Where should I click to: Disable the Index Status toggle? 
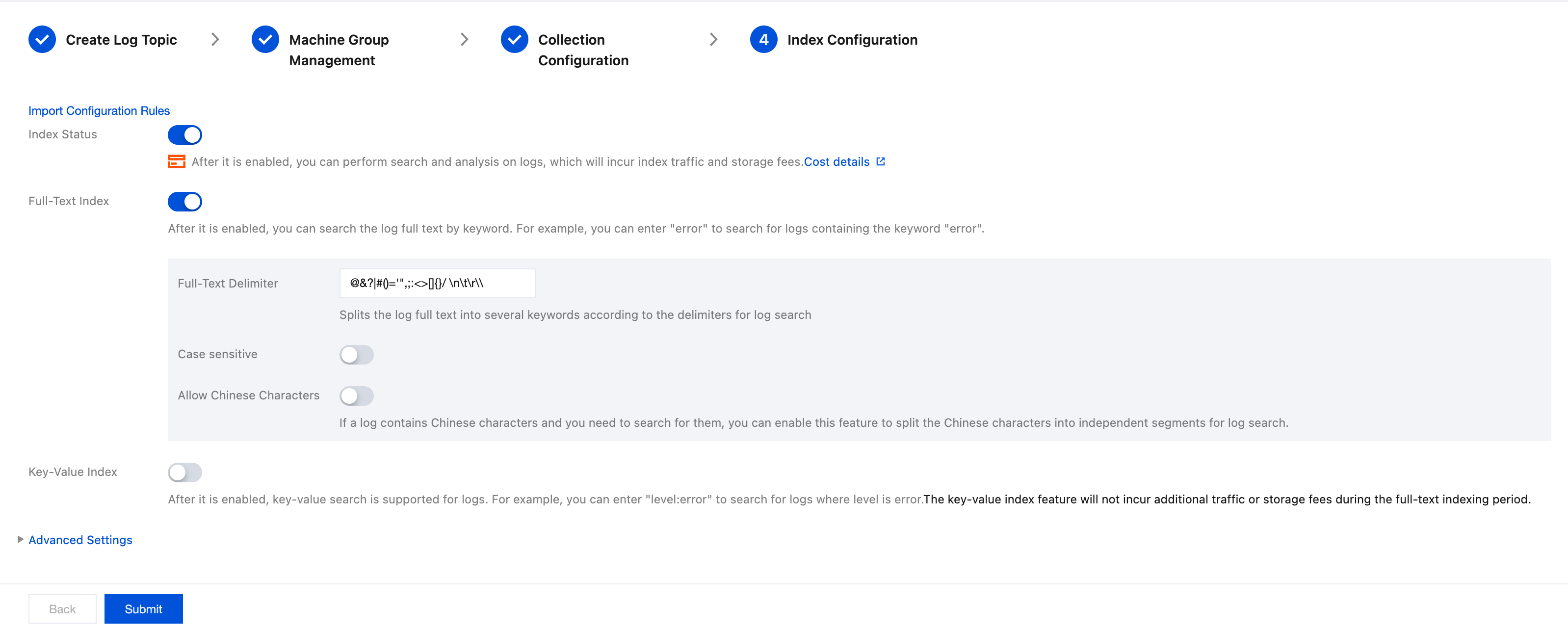(x=185, y=134)
